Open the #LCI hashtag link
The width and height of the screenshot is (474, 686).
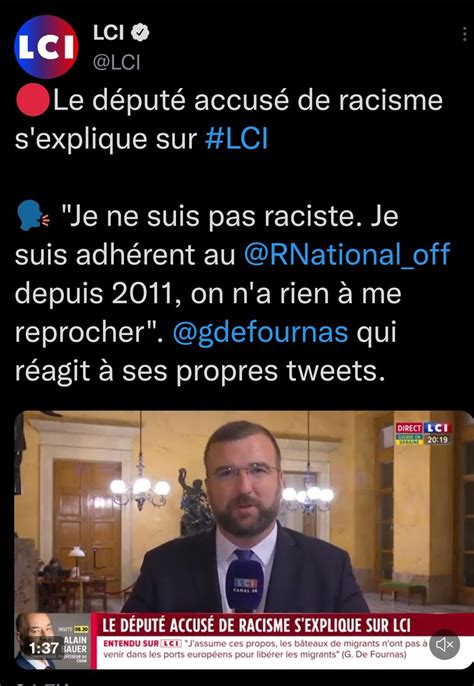(x=236, y=139)
